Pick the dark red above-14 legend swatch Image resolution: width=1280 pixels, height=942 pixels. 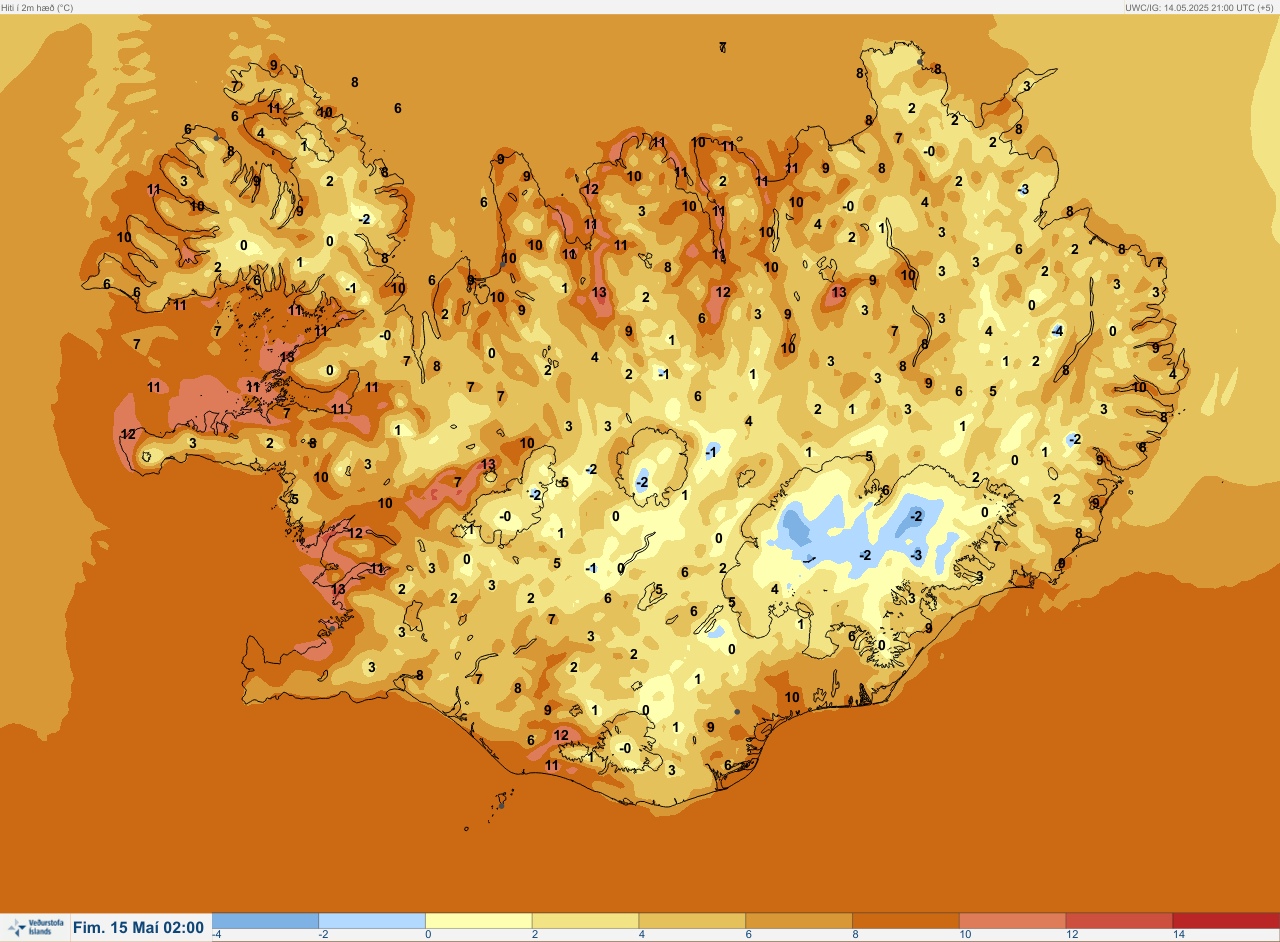(1226, 921)
